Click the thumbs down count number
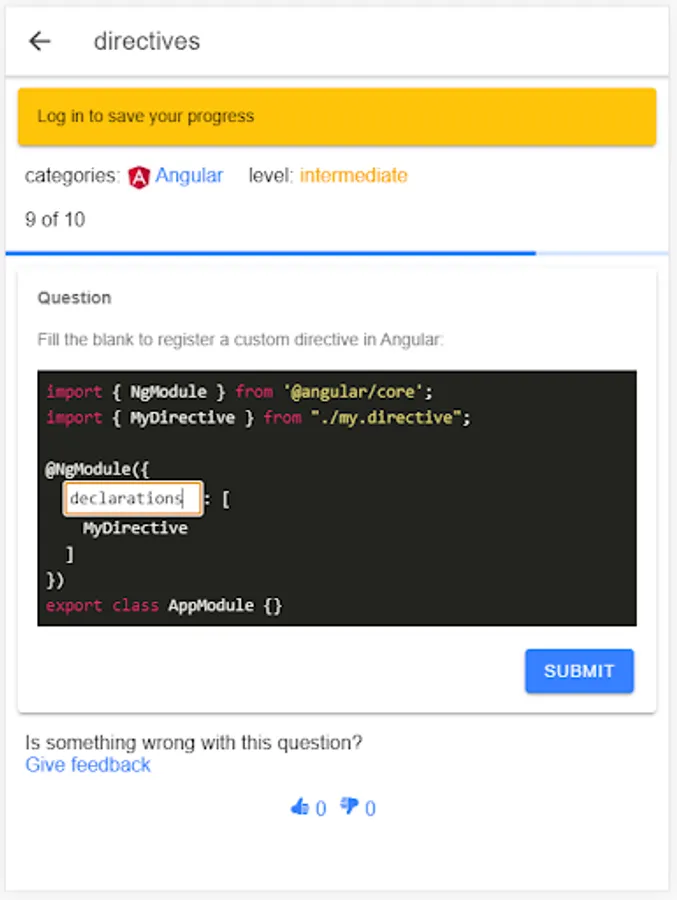The width and height of the screenshot is (677, 900). coord(370,808)
